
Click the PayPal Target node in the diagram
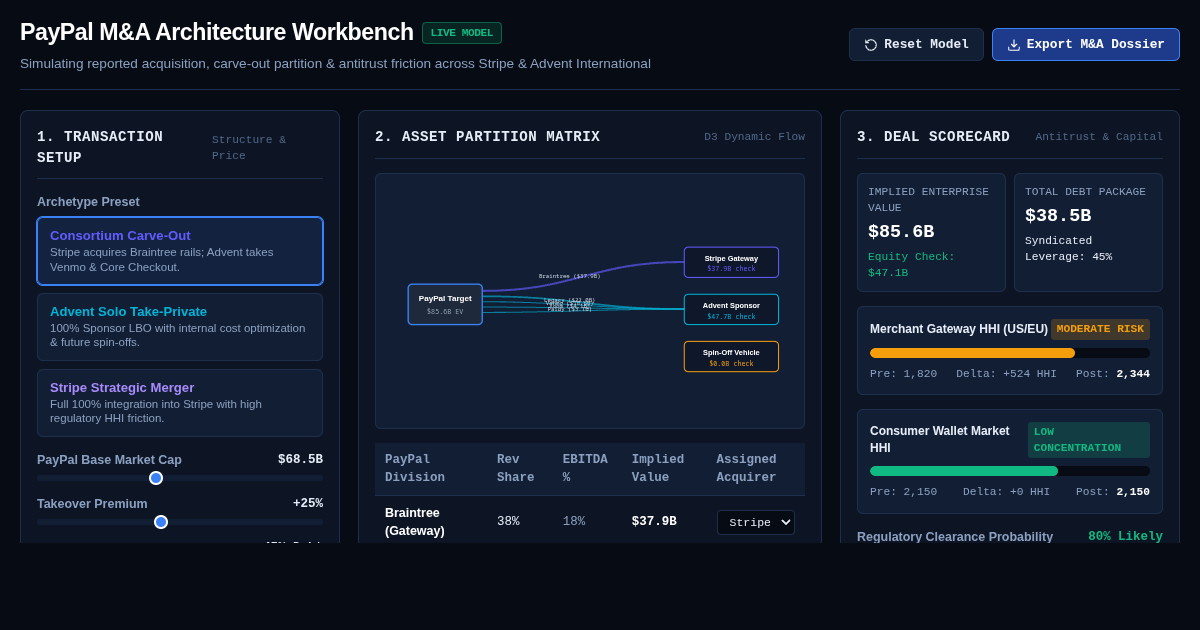[x=445, y=304]
